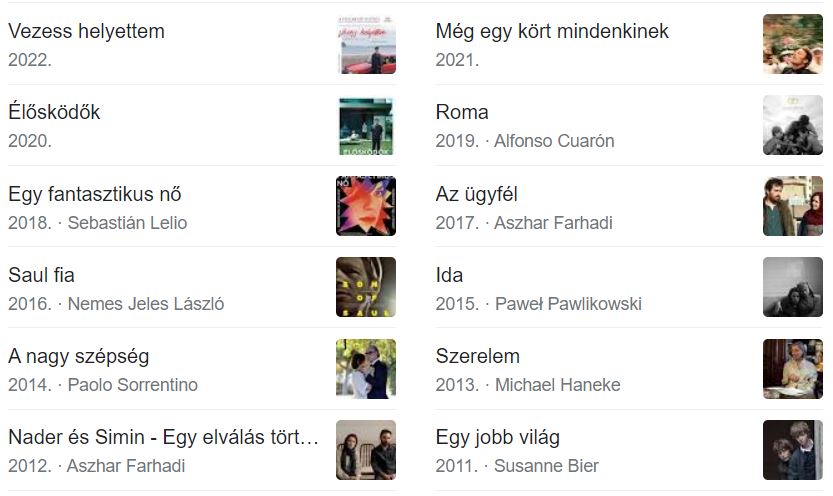Select the Élősködők title text

click(54, 112)
